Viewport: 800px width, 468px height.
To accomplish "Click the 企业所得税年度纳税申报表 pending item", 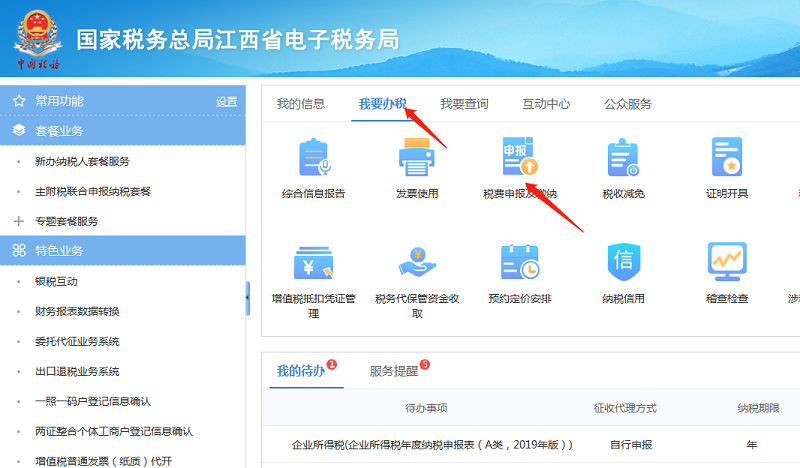I will click(432, 445).
